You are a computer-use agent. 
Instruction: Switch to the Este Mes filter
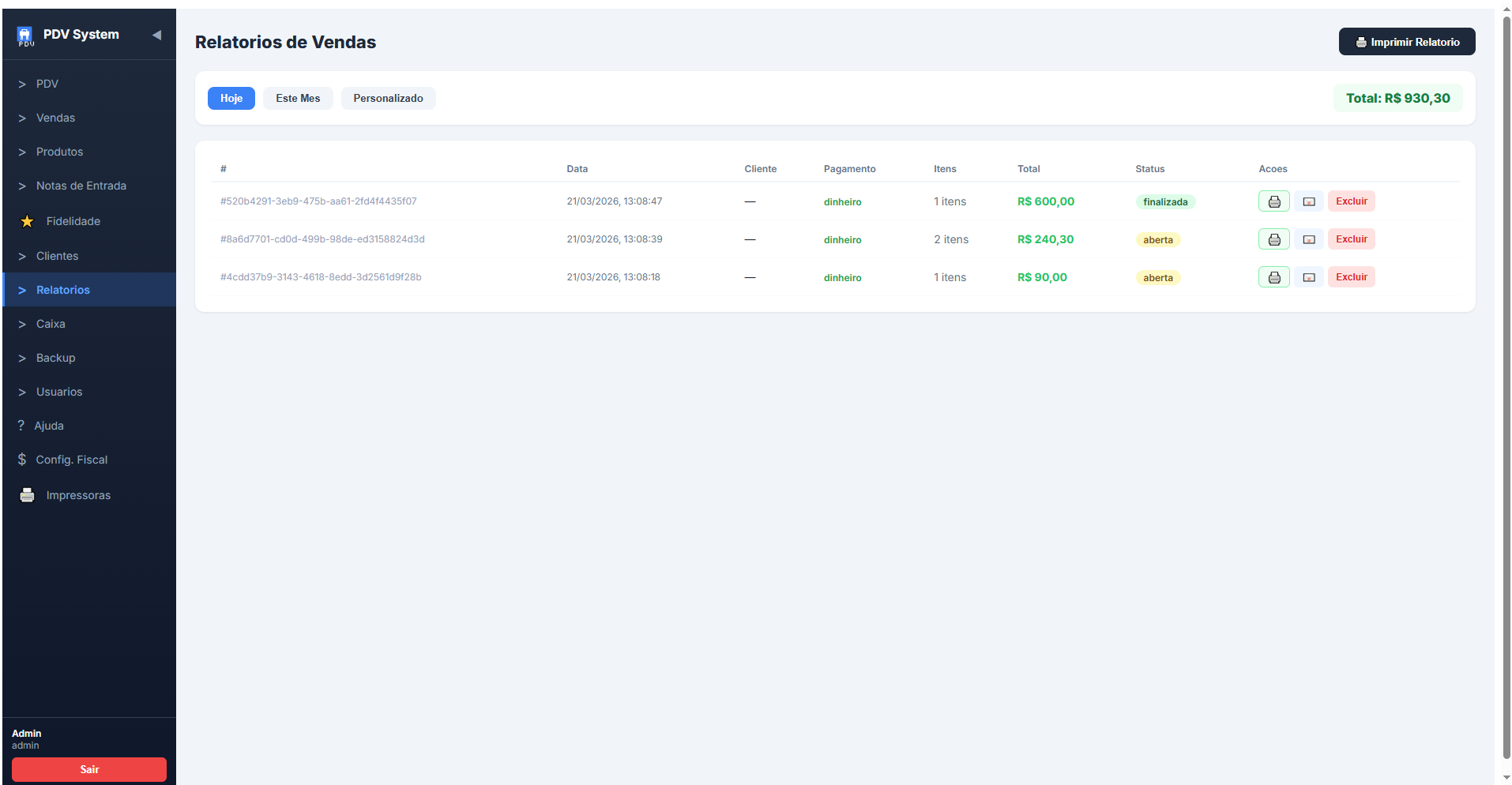(298, 98)
